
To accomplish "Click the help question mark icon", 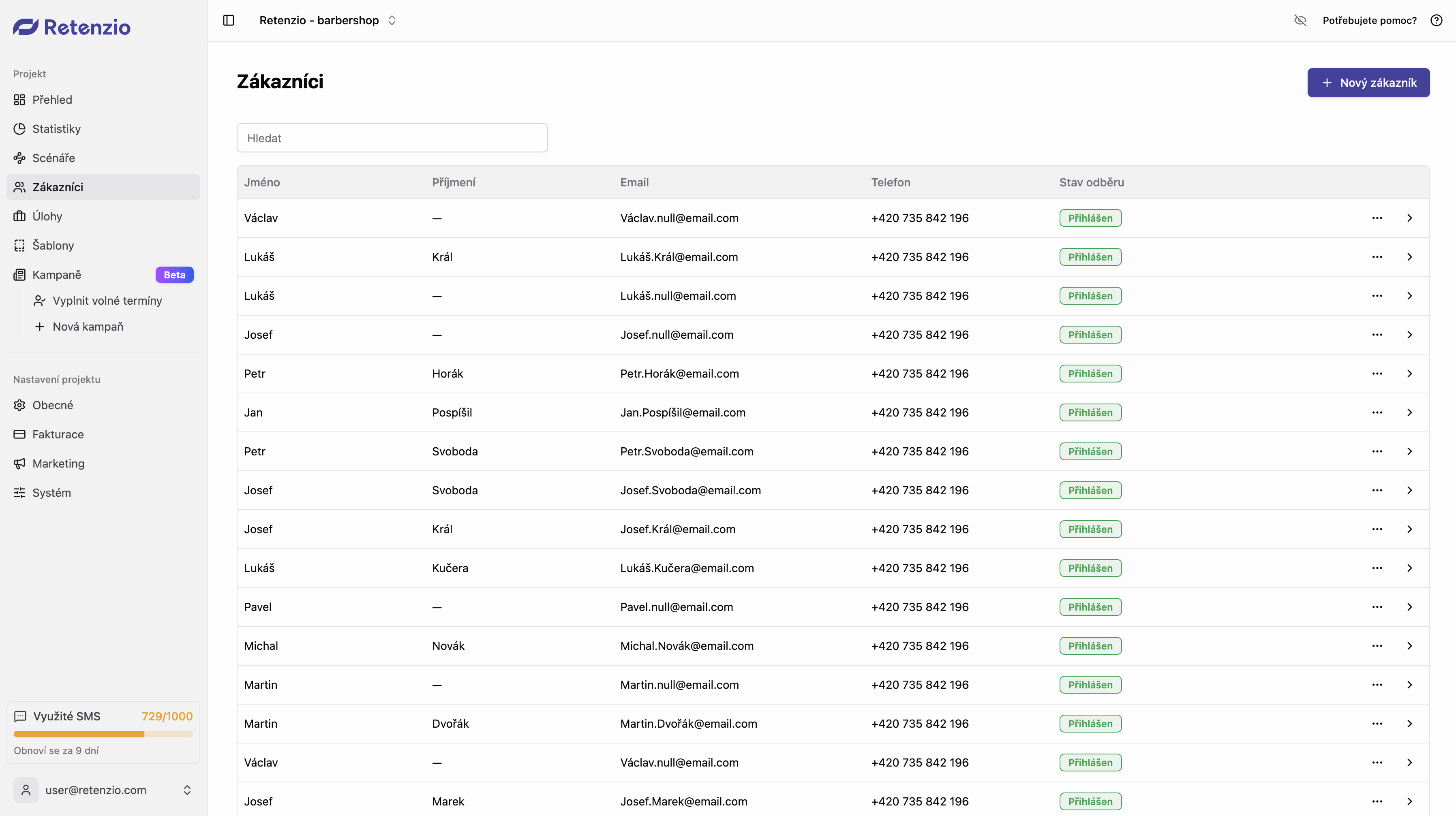I will coord(1436,20).
